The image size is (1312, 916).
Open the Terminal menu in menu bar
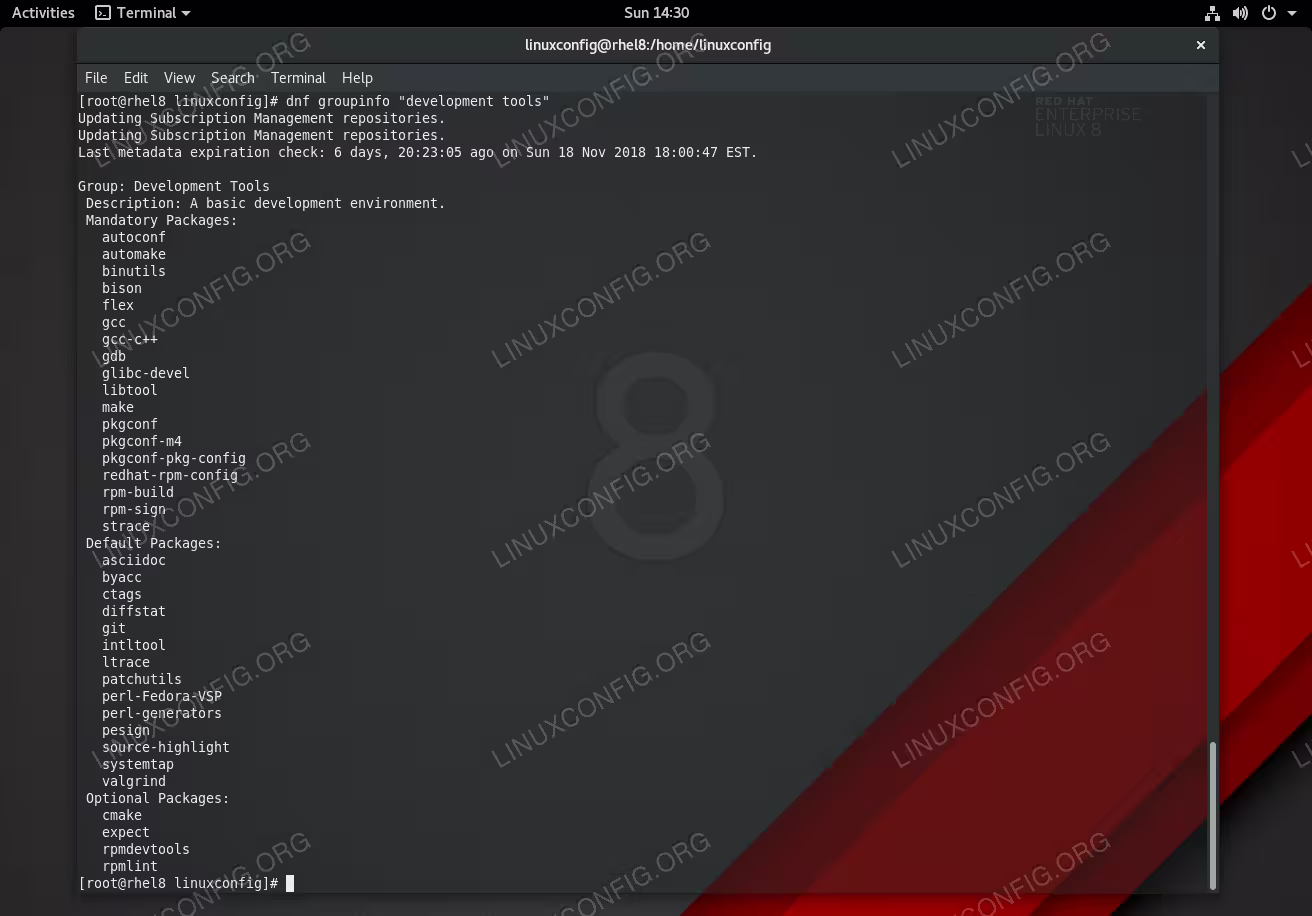point(298,78)
